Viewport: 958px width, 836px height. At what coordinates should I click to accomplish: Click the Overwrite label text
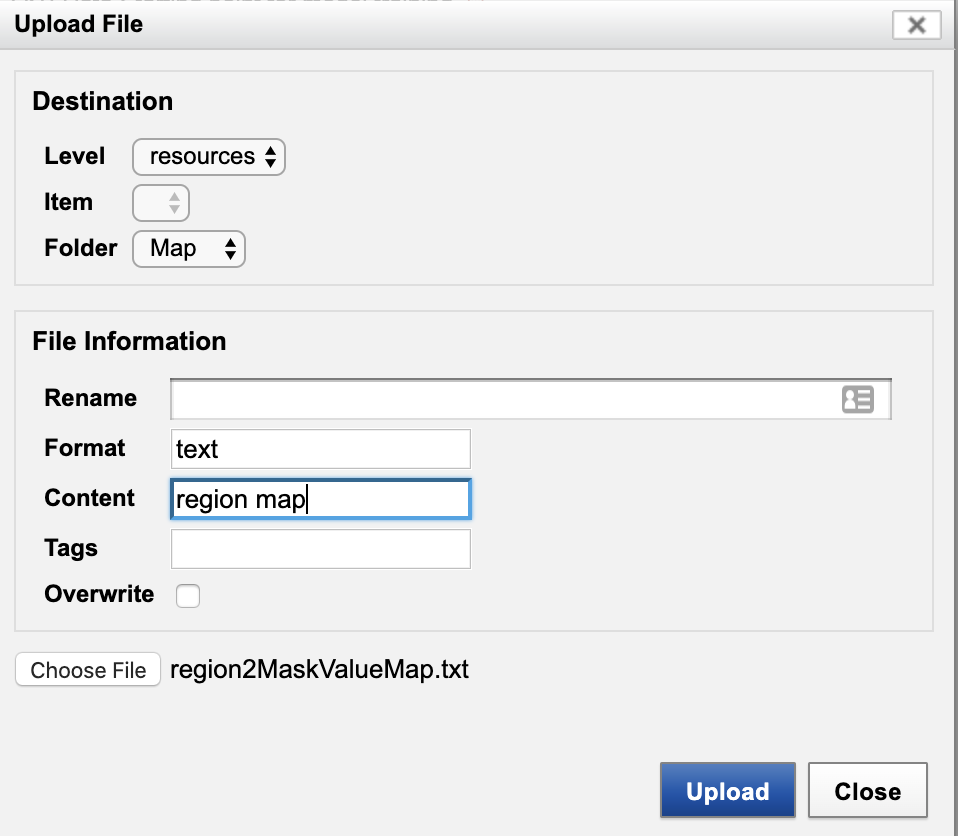coord(99,594)
